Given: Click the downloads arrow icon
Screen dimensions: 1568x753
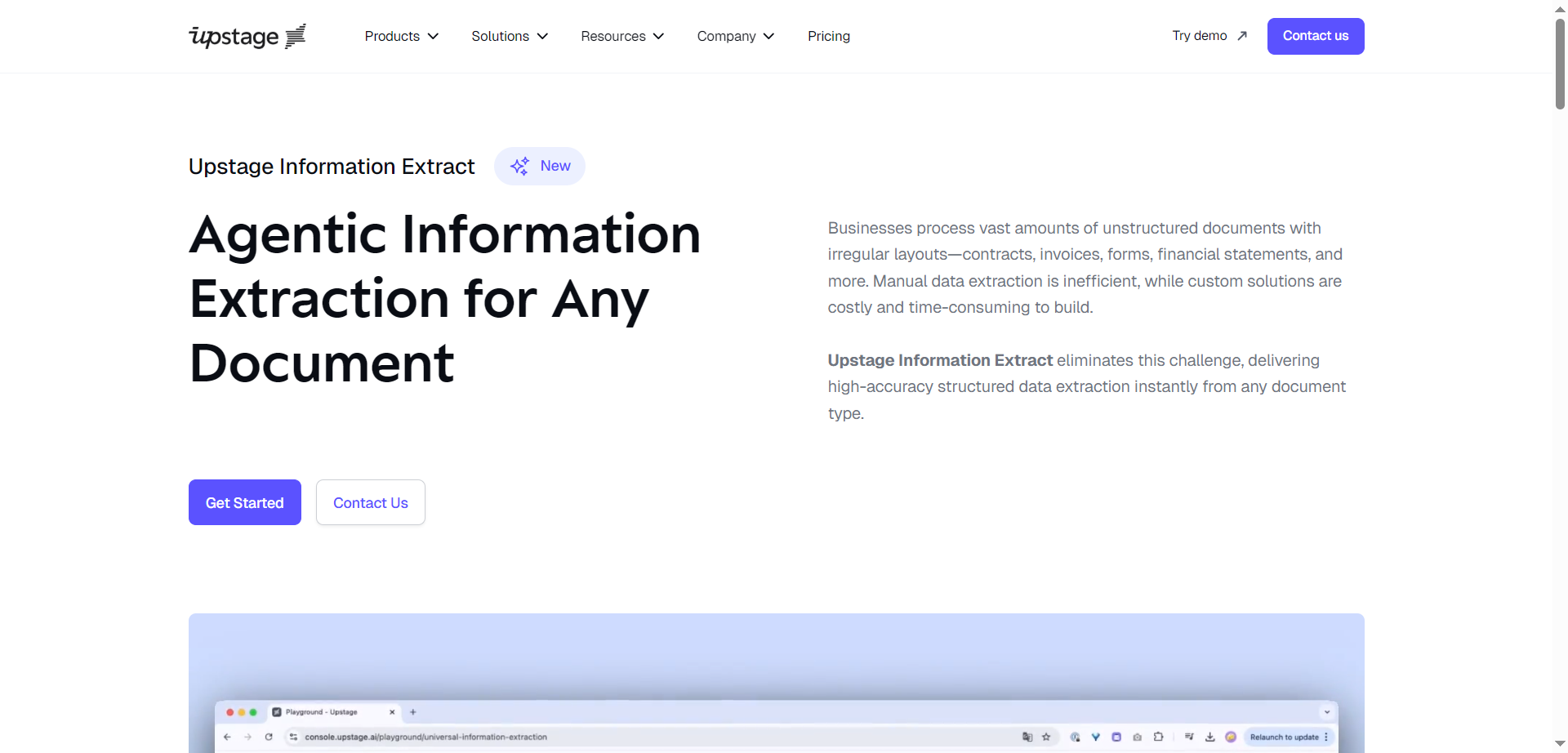Looking at the screenshot, I should coord(1210,737).
